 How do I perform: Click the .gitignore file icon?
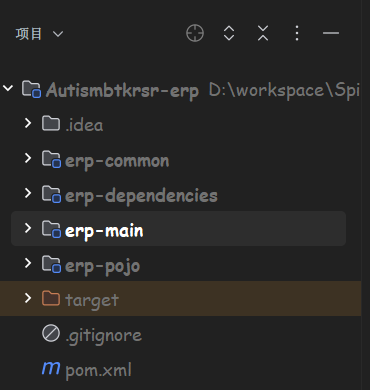click(51, 333)
